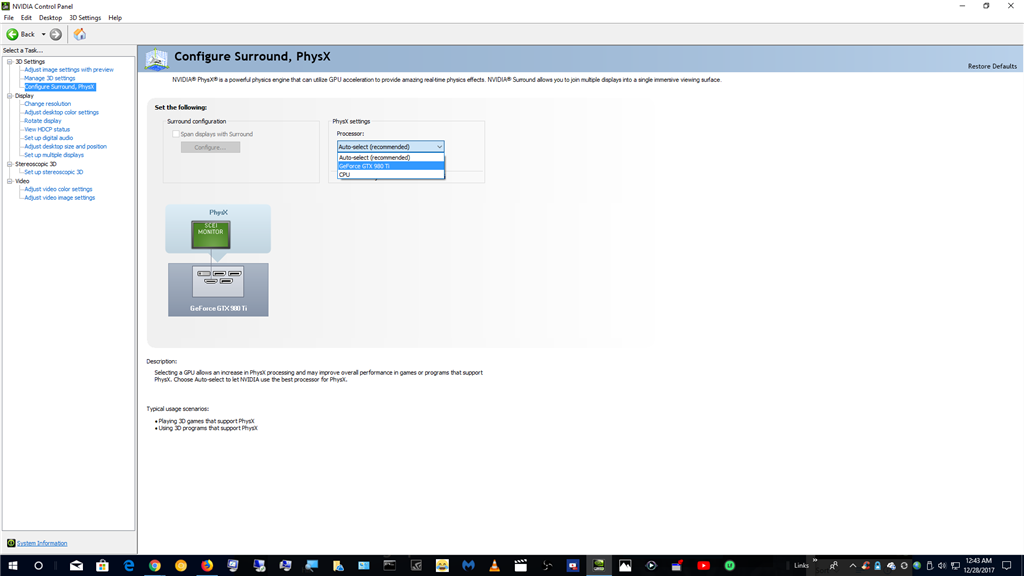Choose GeForce GTX 980 Ti processor option

pos(391,166)
